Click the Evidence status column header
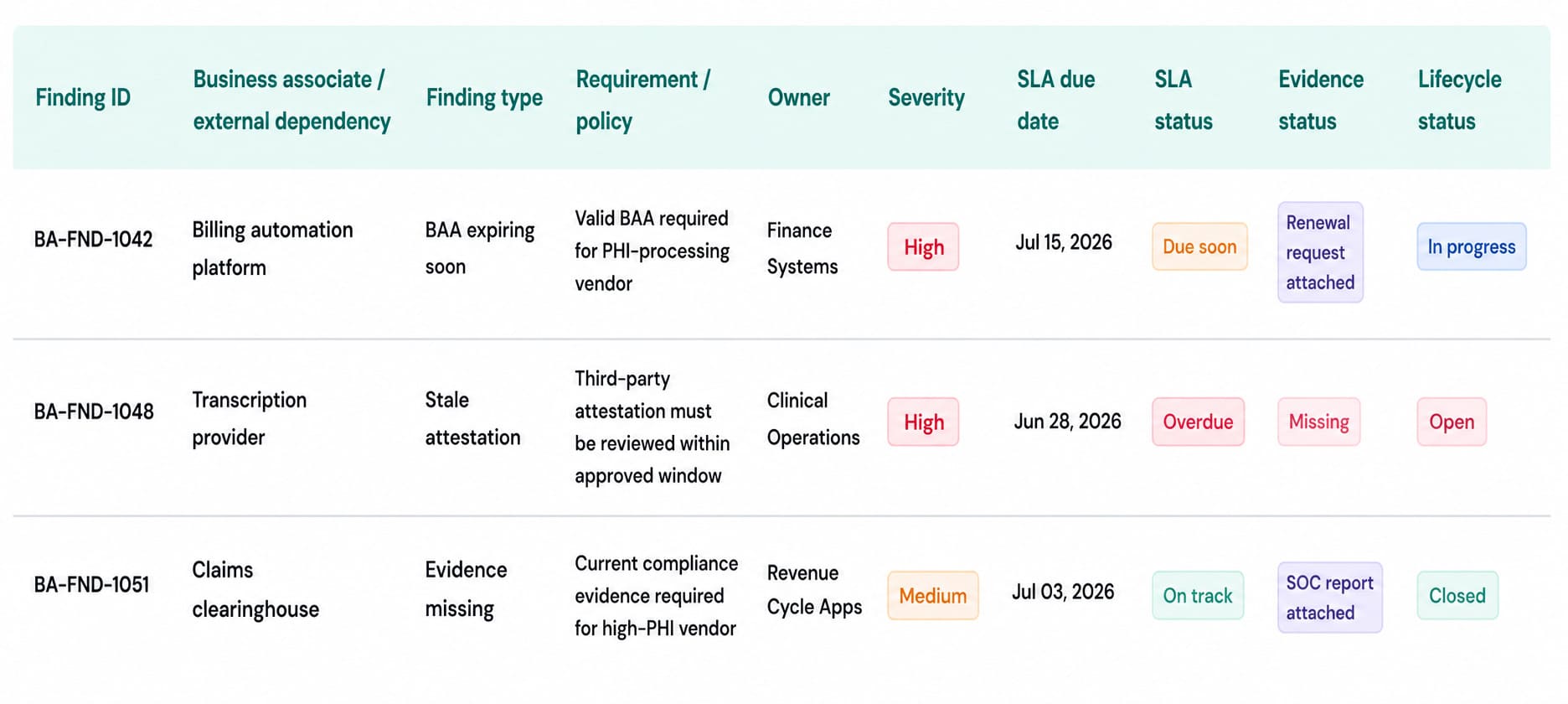 [1321, 100]
